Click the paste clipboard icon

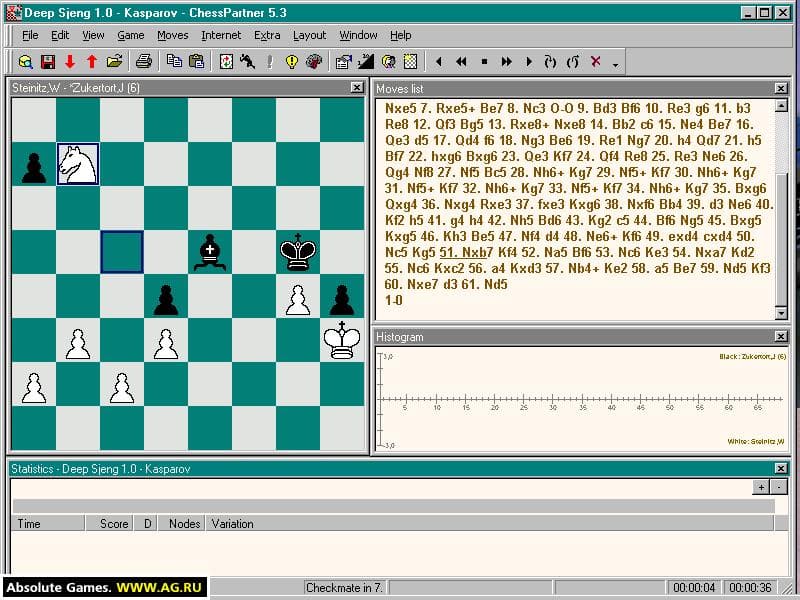click(x=196, y=62)
